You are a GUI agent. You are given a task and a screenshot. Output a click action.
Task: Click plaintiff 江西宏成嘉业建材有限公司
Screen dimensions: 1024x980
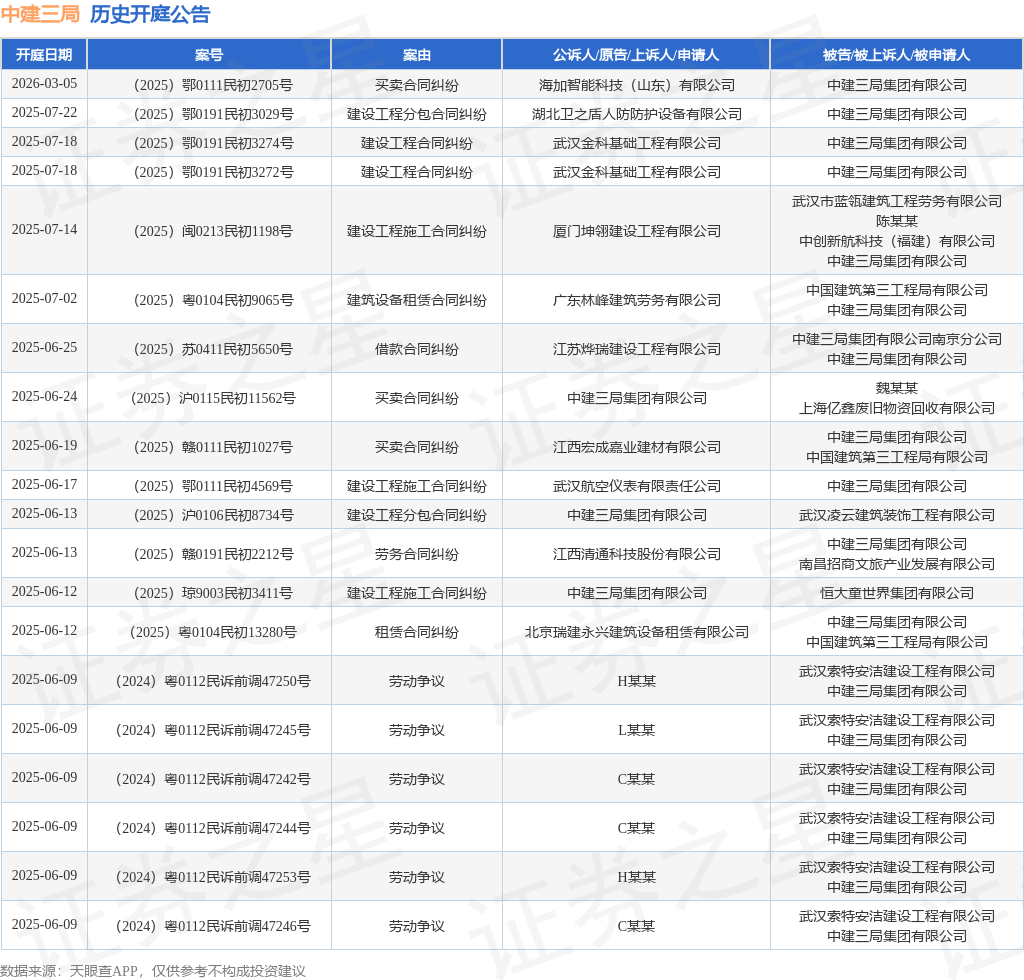[x=637, y=447]
